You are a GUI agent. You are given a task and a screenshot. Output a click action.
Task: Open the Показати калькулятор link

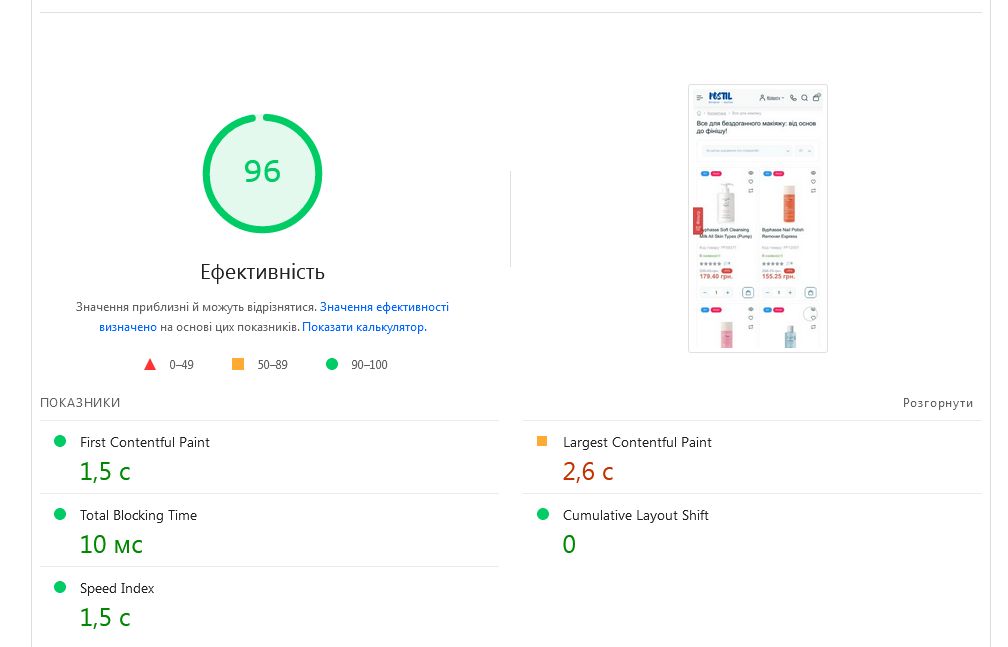364,327
